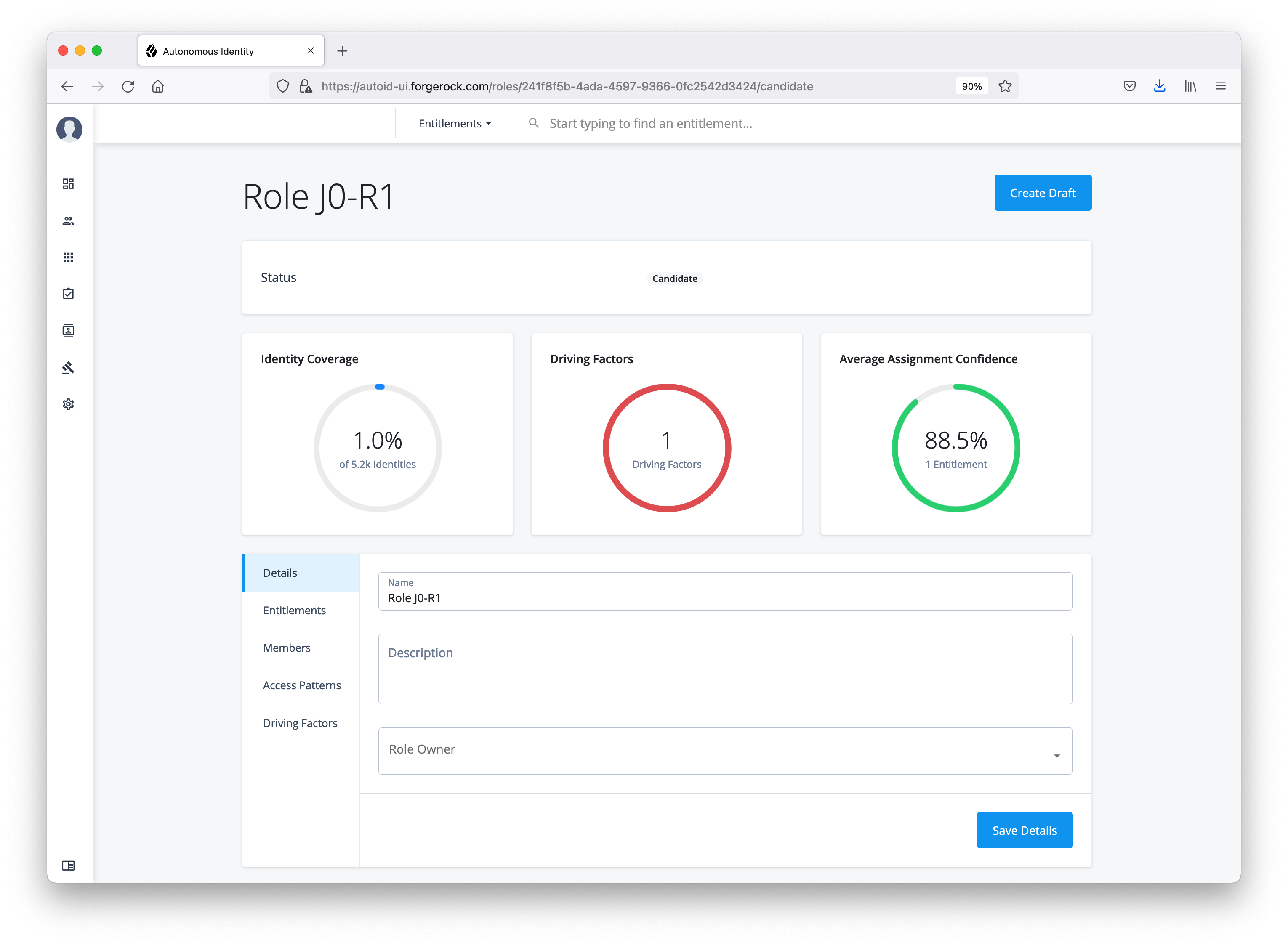Open the 90% zoom level indicator

(971, 86)
